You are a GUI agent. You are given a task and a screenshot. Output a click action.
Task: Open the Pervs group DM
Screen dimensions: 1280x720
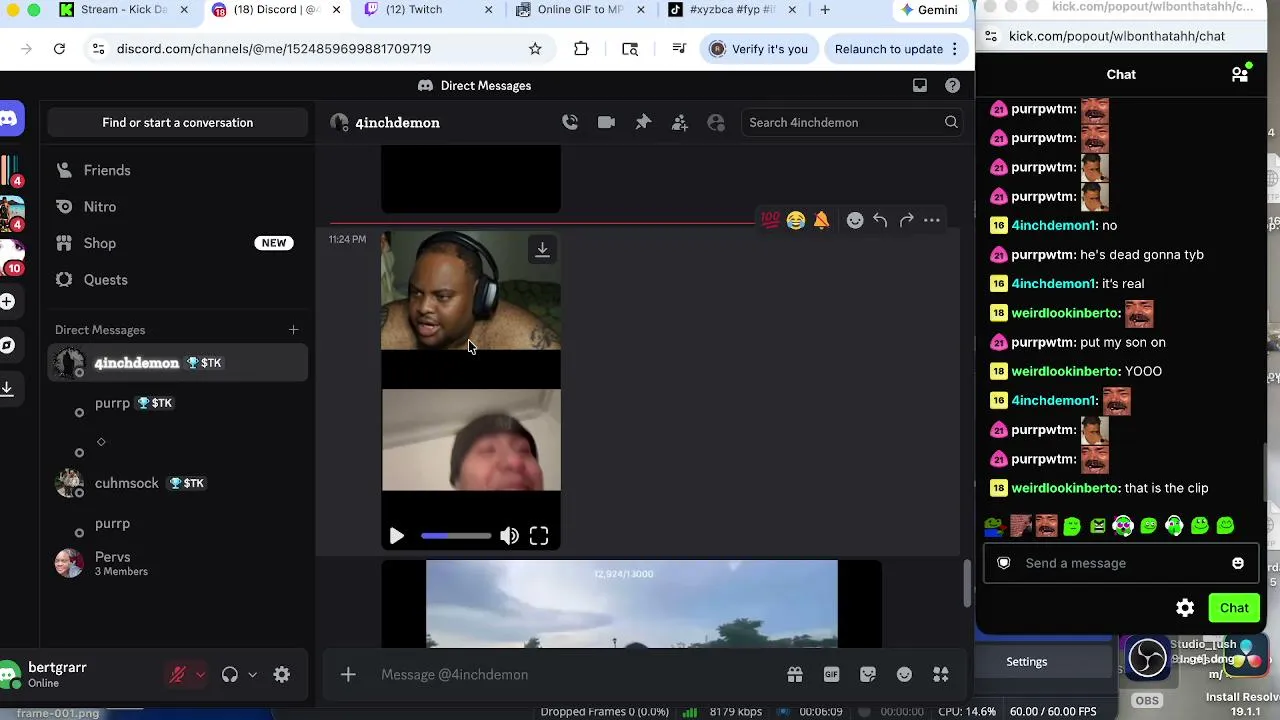(x=177, y=564)
